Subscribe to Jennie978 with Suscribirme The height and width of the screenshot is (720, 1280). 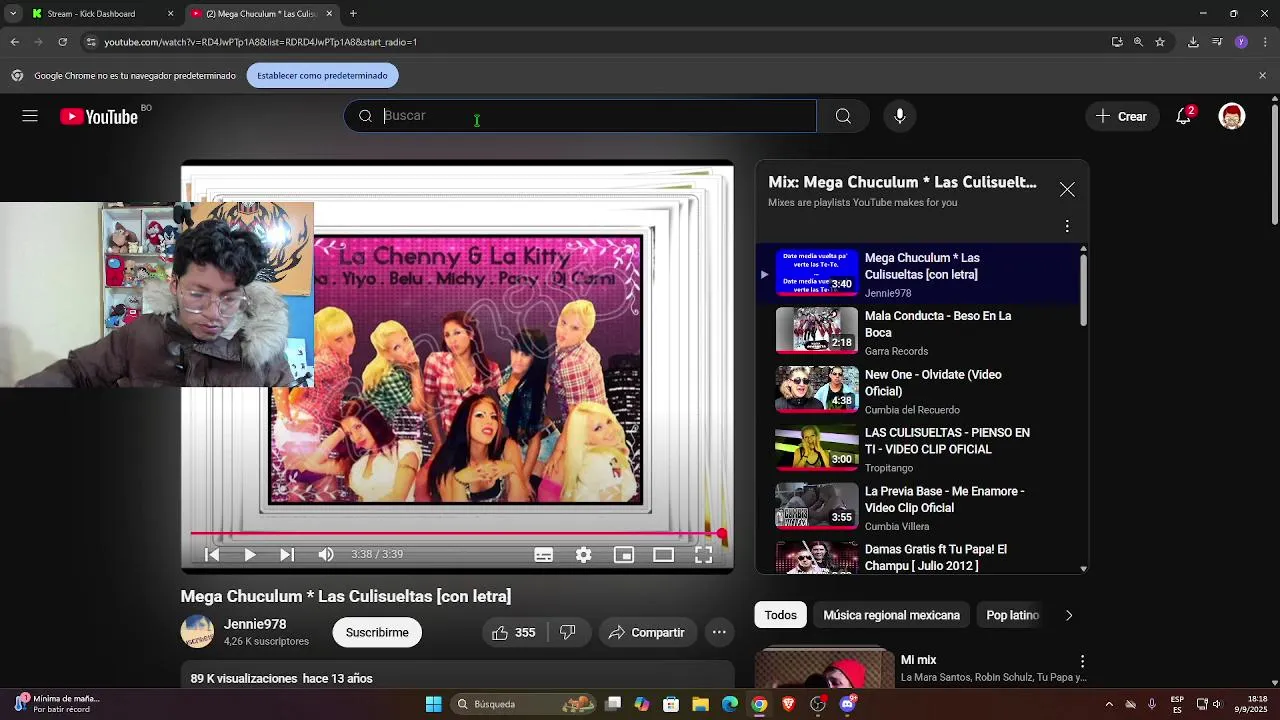[377, 632]
